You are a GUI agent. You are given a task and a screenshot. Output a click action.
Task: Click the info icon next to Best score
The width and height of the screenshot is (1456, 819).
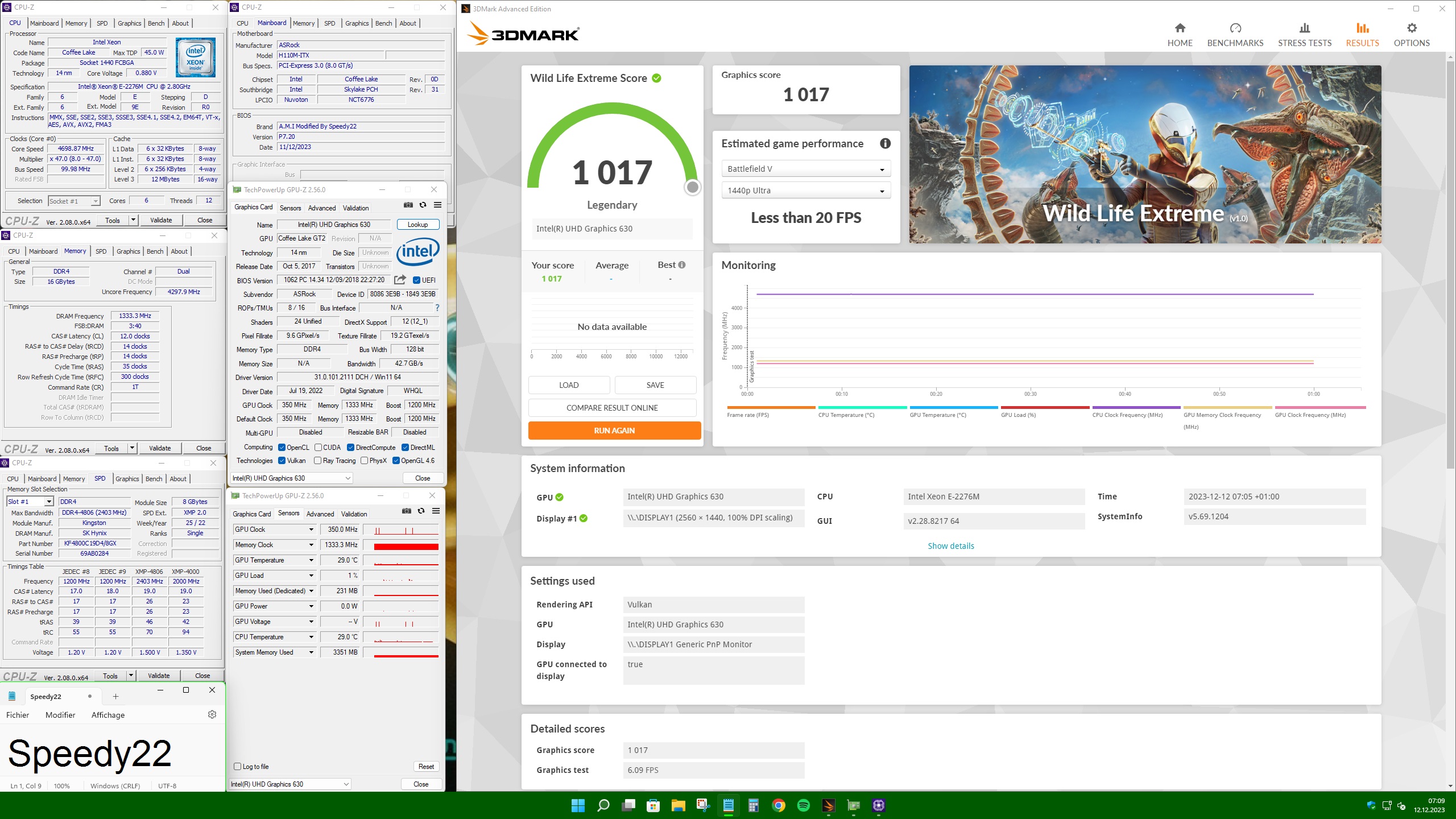pyautogui.click(x=681, y=265)
